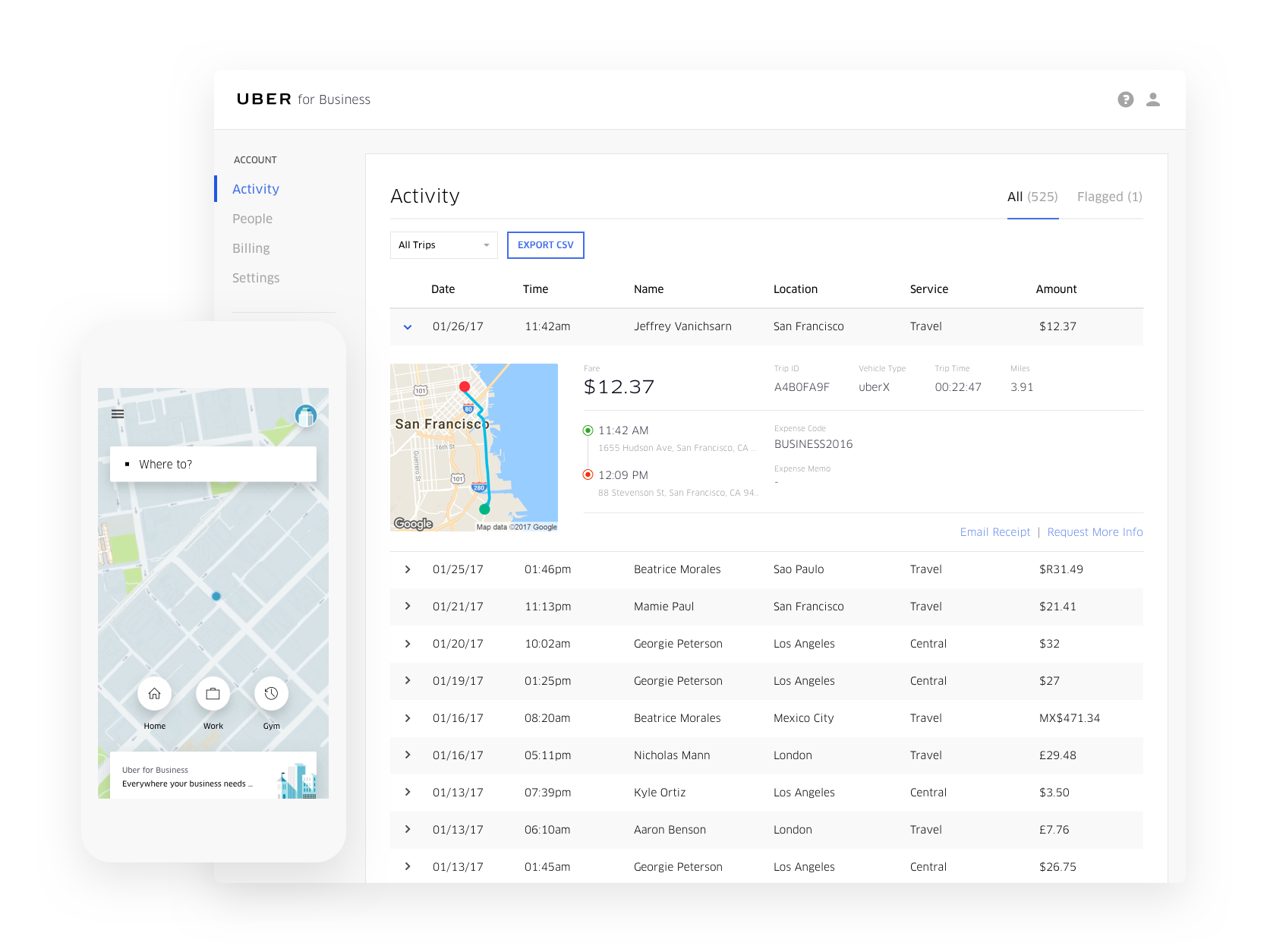Click the Where to? search field
Image resolution: width=1267 pixels, height=952 pixels.
click(x=213, y=464)
